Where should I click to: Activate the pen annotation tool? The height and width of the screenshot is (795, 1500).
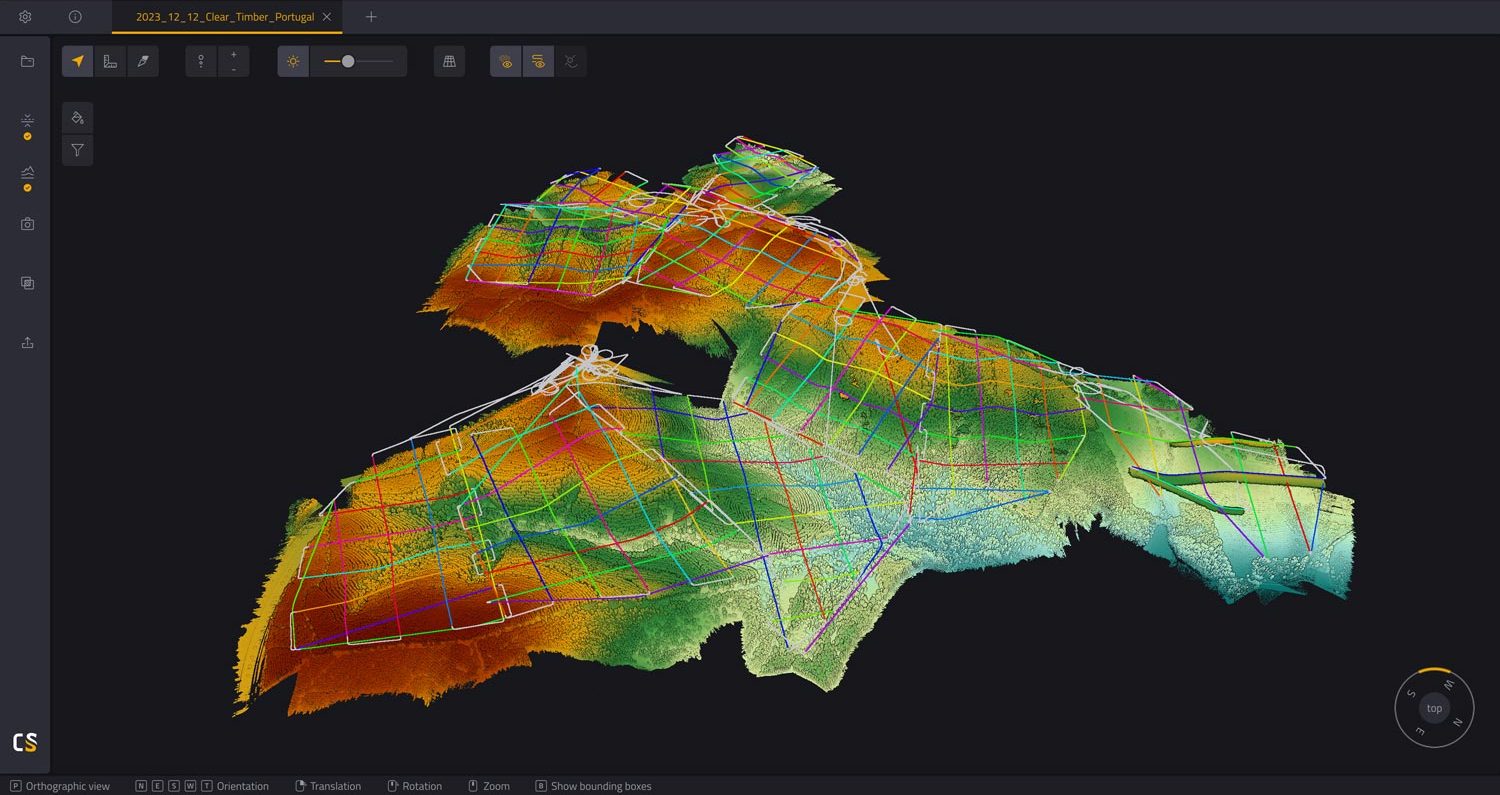click(x=143, y=61)
